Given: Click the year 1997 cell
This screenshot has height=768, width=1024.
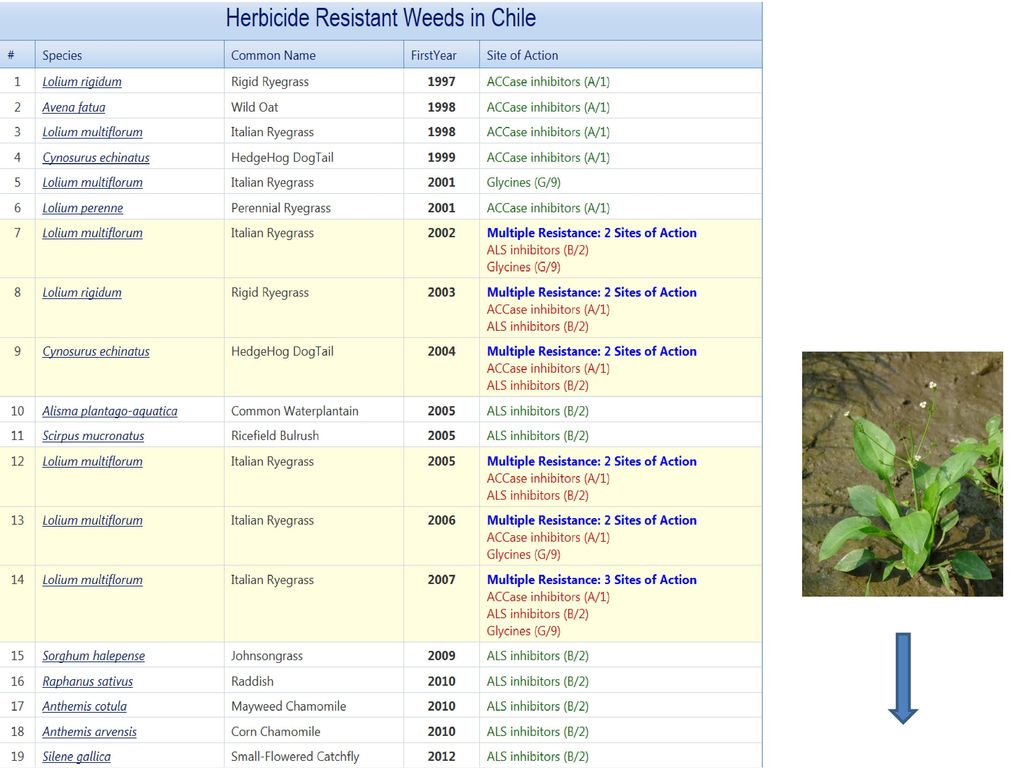Looking at the screenshot, I should (x=441, y=82).
